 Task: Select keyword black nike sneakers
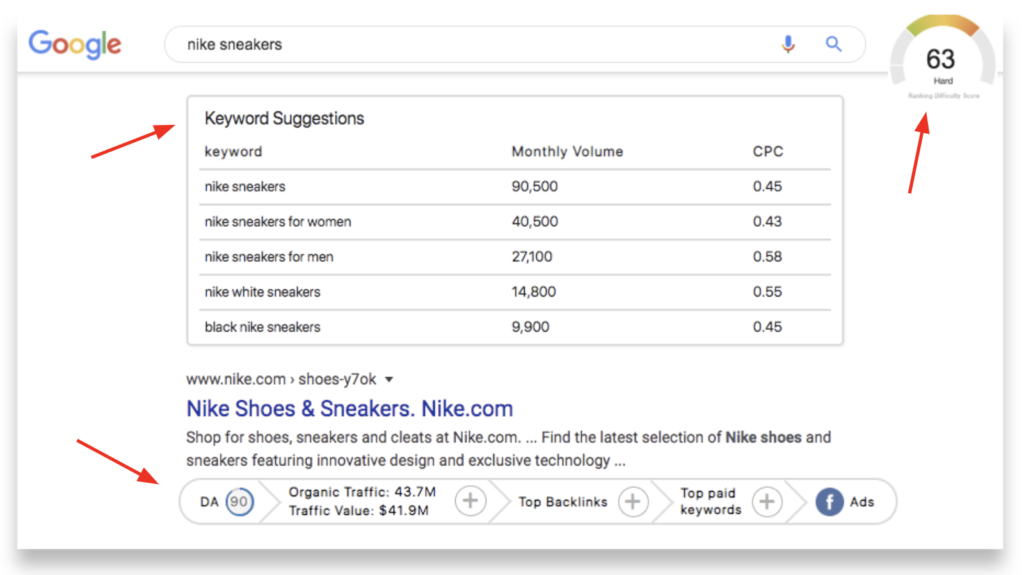(262, 327)
